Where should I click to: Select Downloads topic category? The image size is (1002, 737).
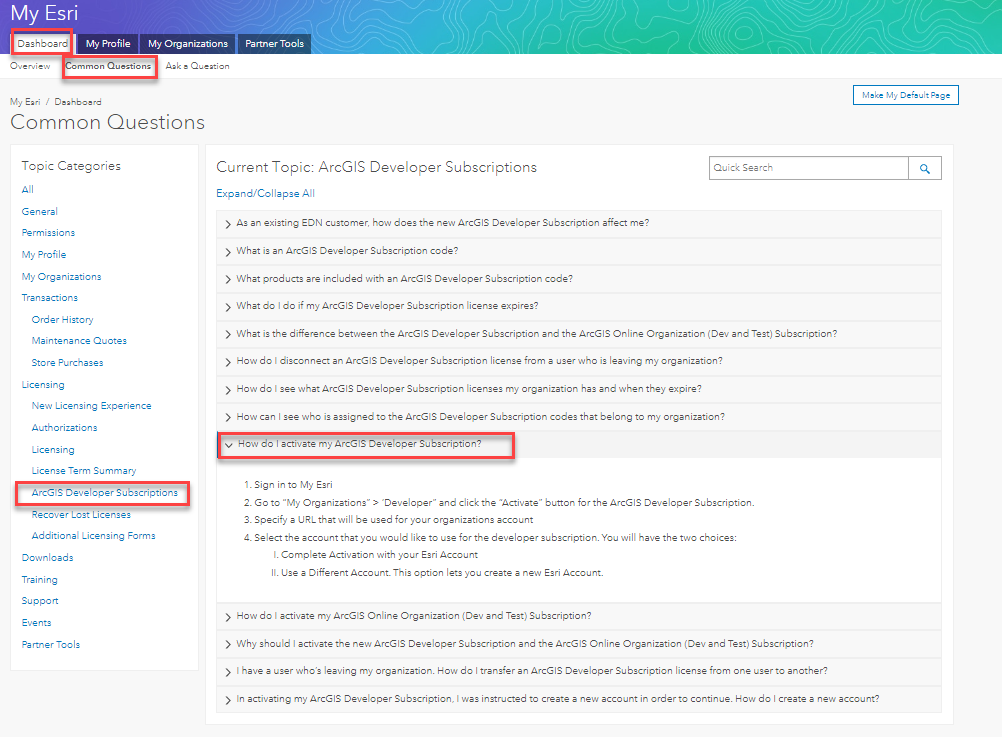coord(47,558)
